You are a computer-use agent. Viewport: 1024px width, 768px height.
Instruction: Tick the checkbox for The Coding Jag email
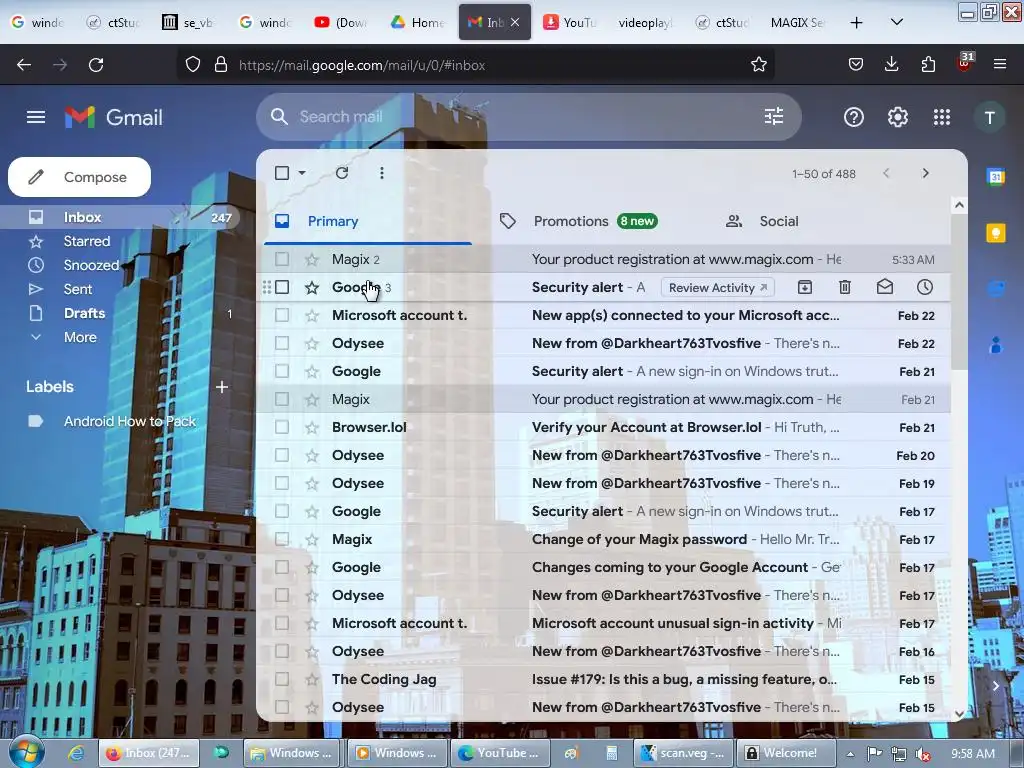(x=281, y=679)
